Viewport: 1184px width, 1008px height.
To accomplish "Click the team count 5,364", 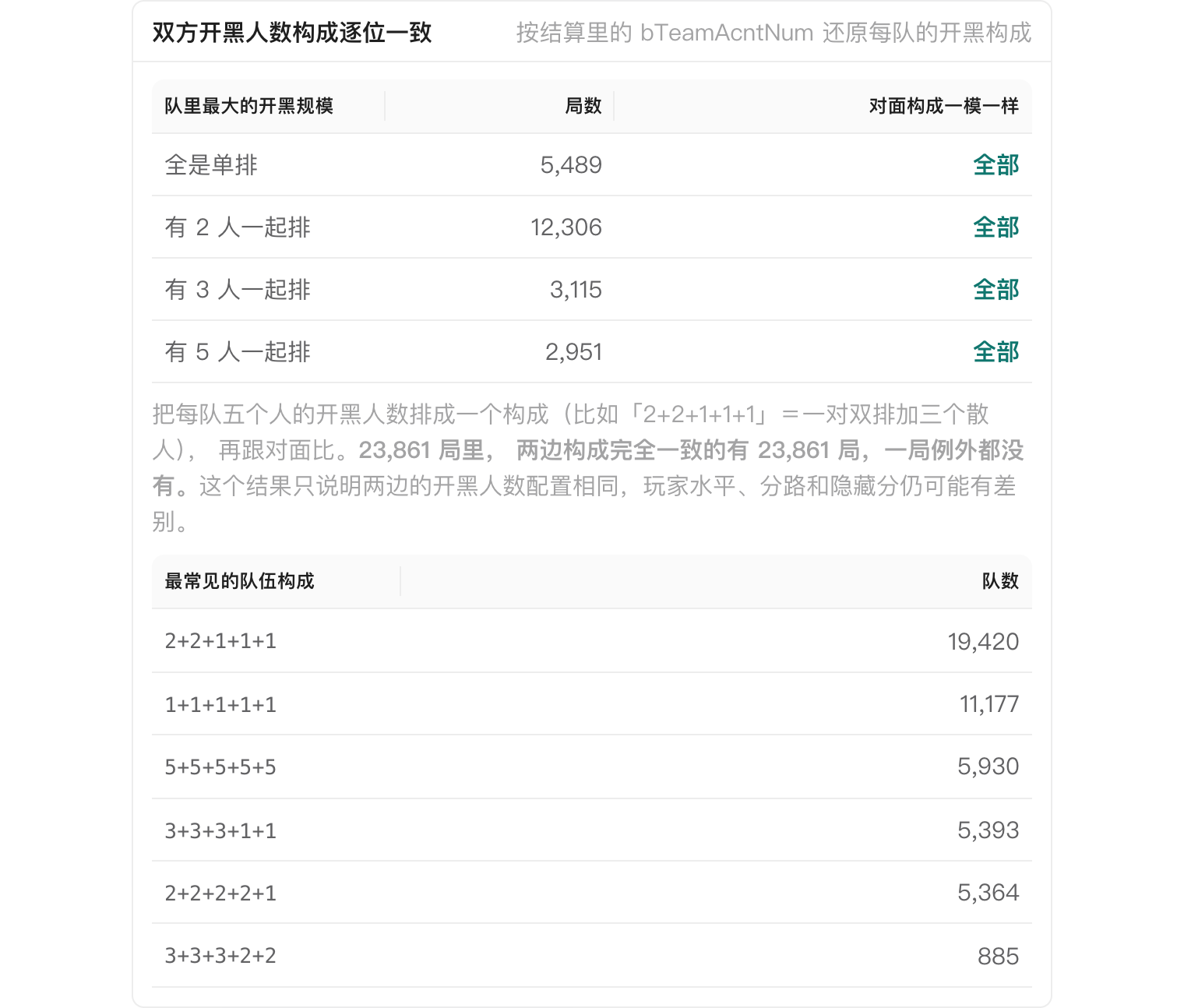I will coord(988,893).
